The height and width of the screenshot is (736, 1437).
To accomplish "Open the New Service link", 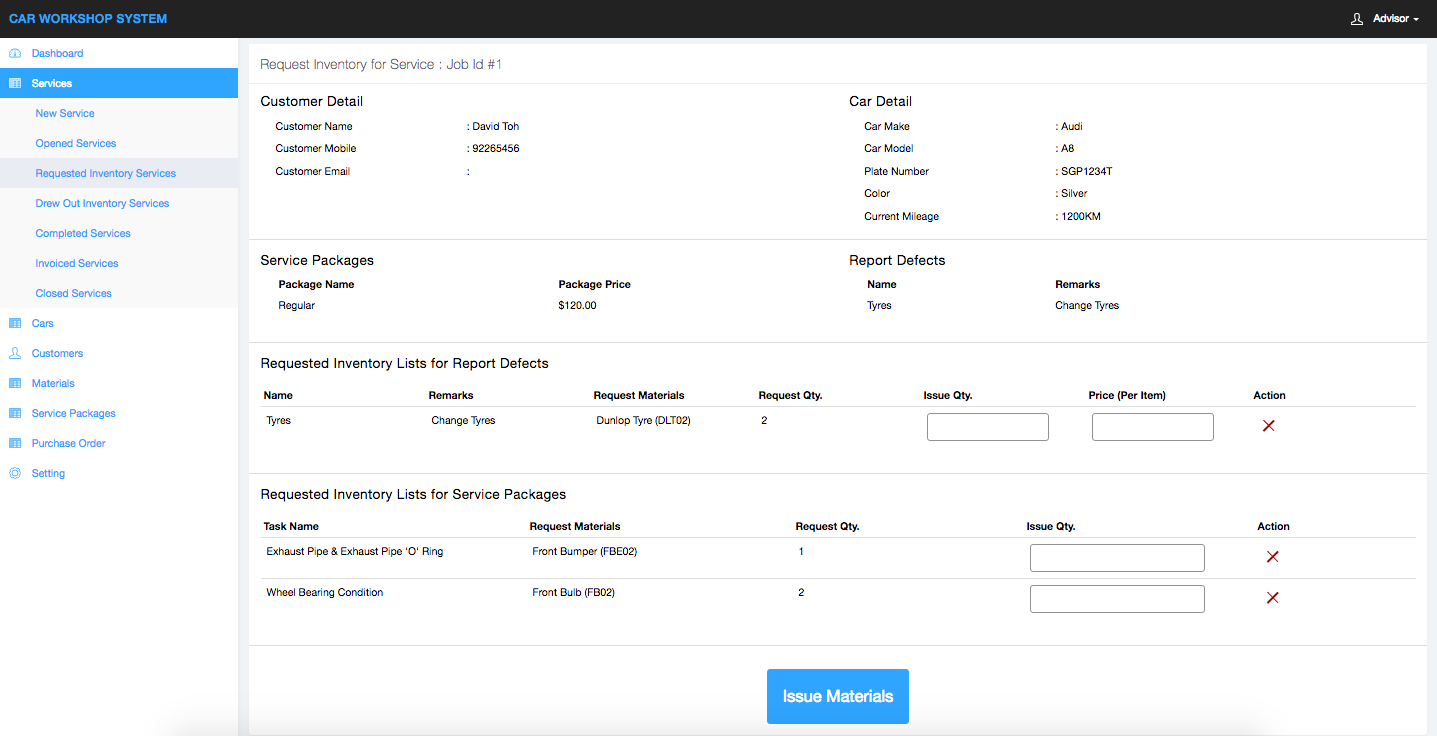I will pos(65,113).
